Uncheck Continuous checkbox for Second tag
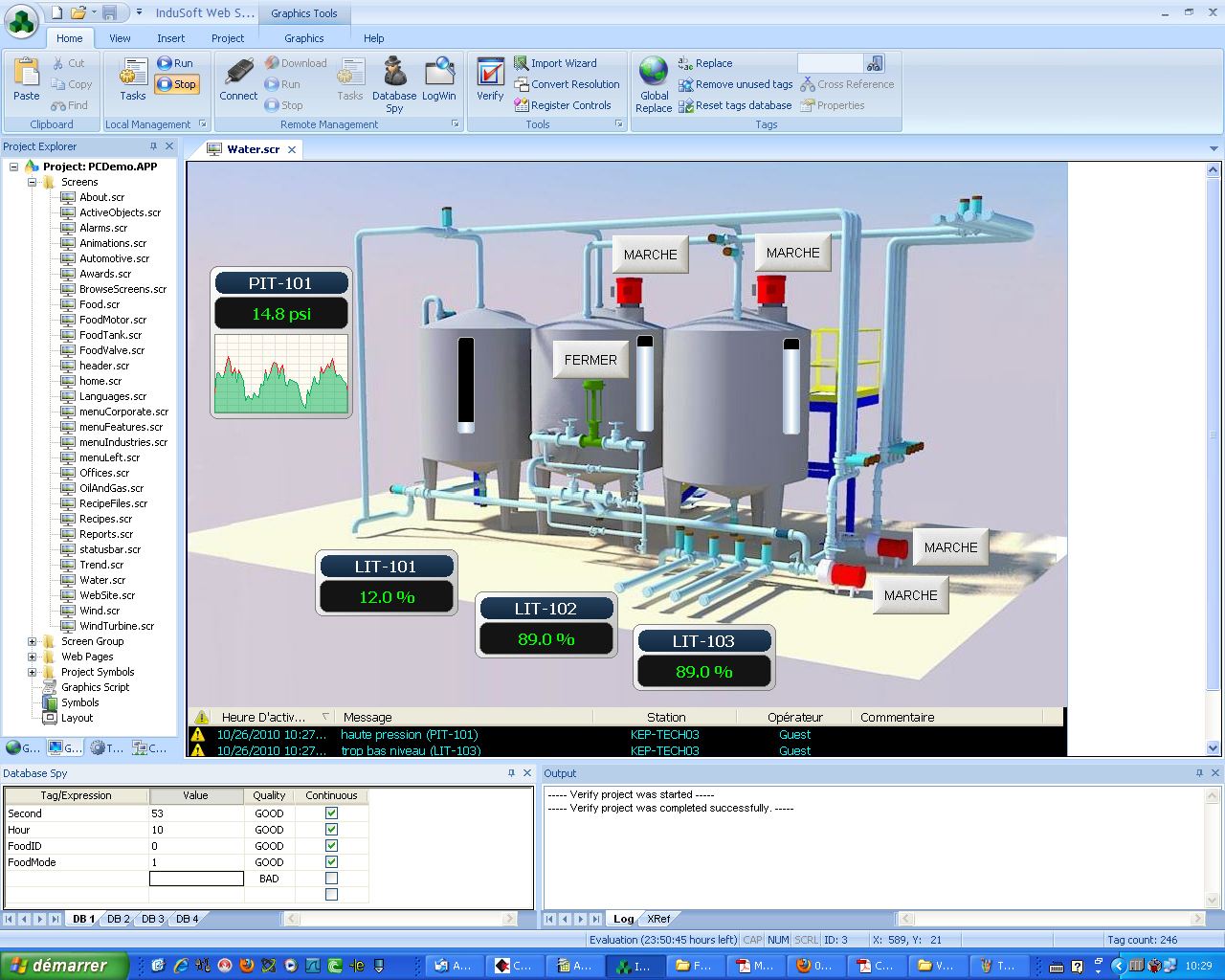 [x=331, y=813]
